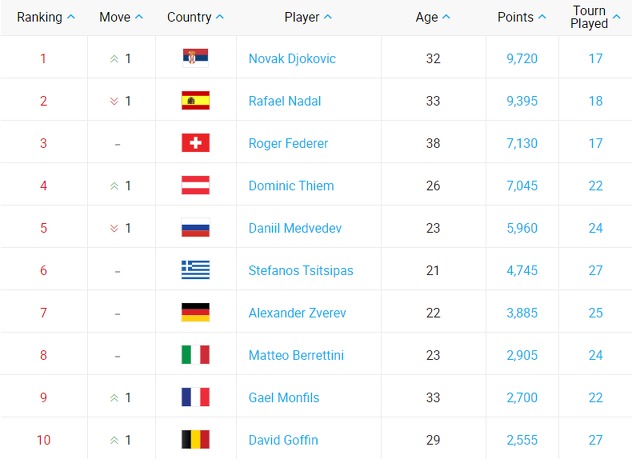This screenshot has height=459, width=632.
Task: Open Roger Federer's player profile link
Action: click(288, 143)
